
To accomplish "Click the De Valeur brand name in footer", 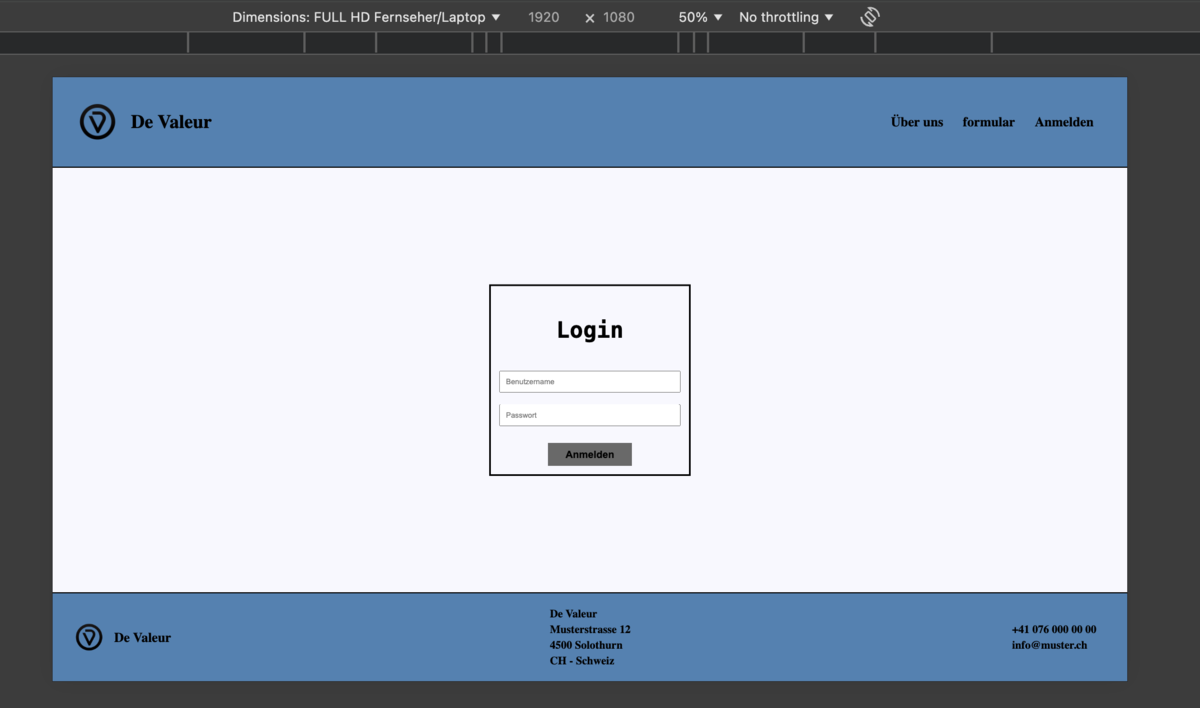I will [142, 638].
